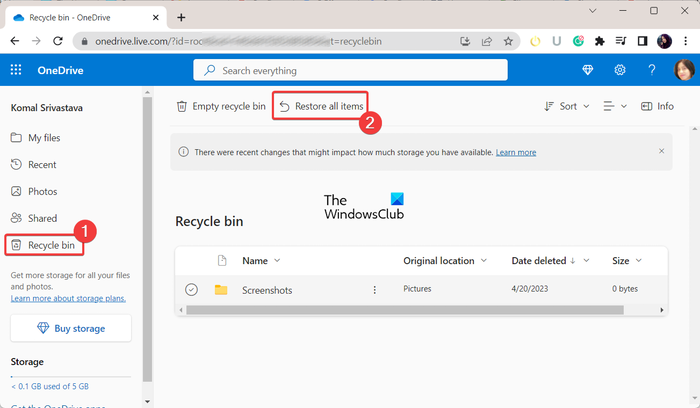Click the yellow power extension icon
This screenshot has width=700, height=408.
pos(535,42)
